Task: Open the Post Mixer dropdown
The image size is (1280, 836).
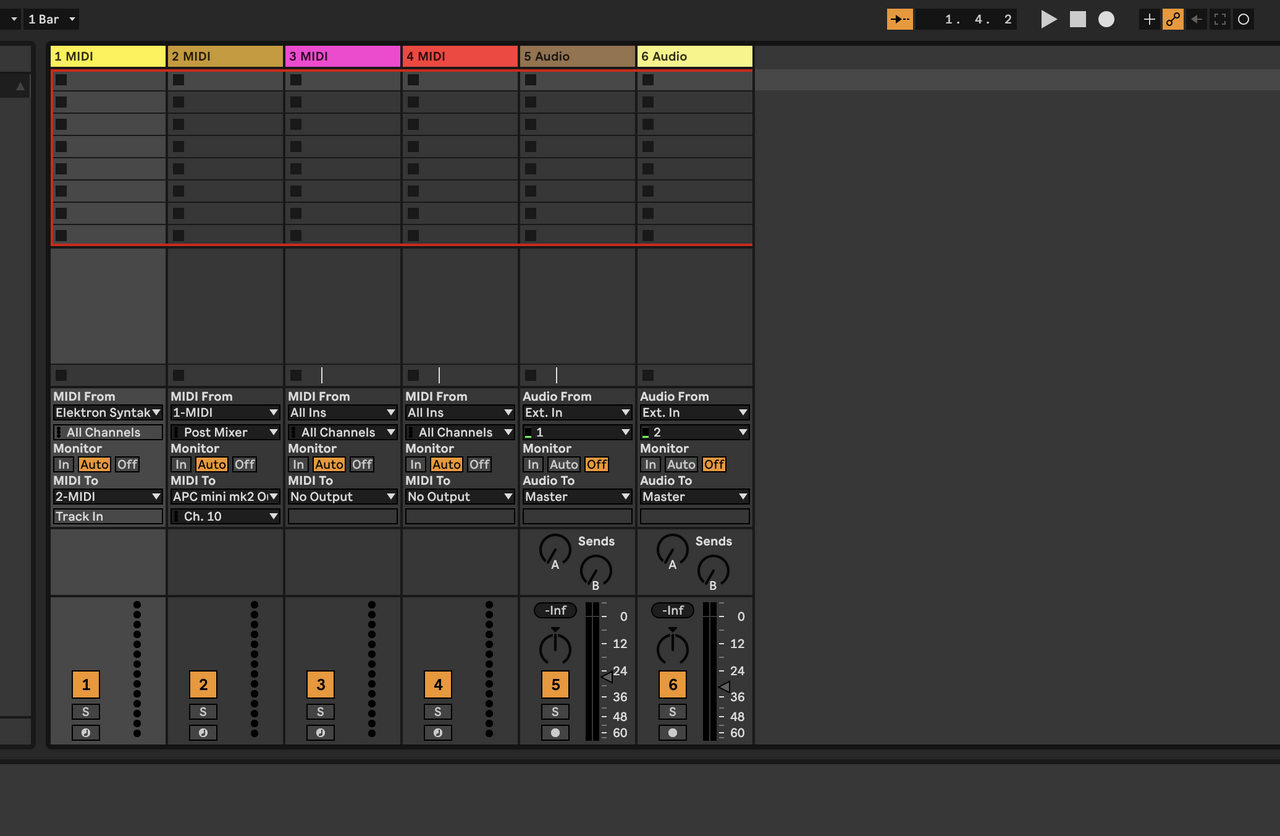Action: (225, 432)
